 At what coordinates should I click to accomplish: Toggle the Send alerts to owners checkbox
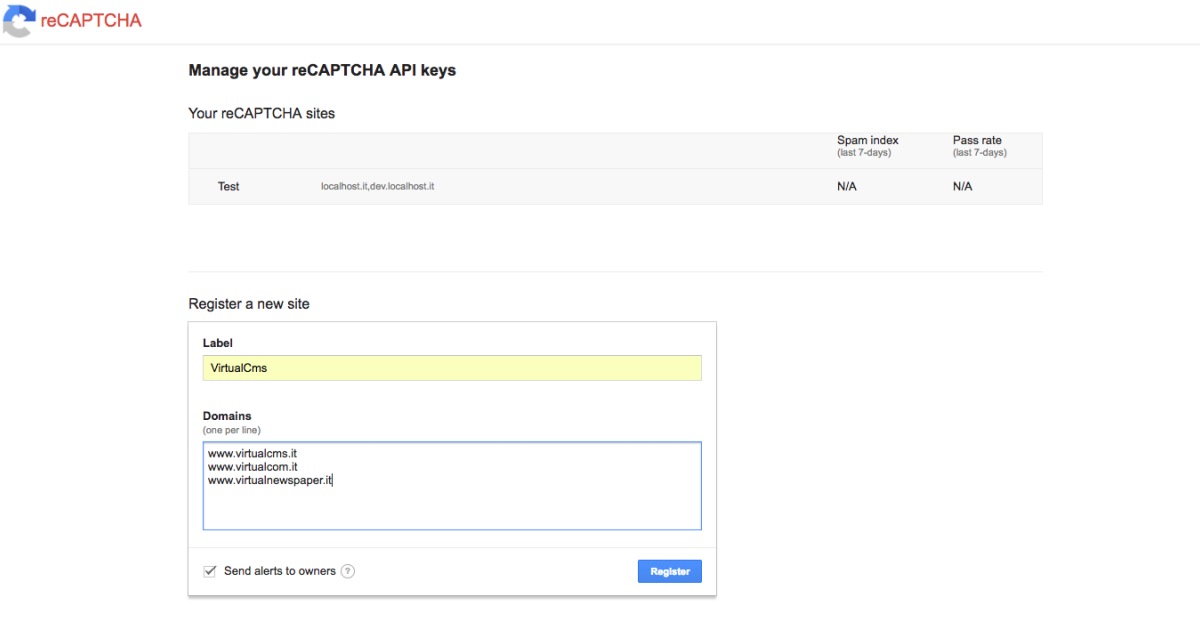point(210,571)
